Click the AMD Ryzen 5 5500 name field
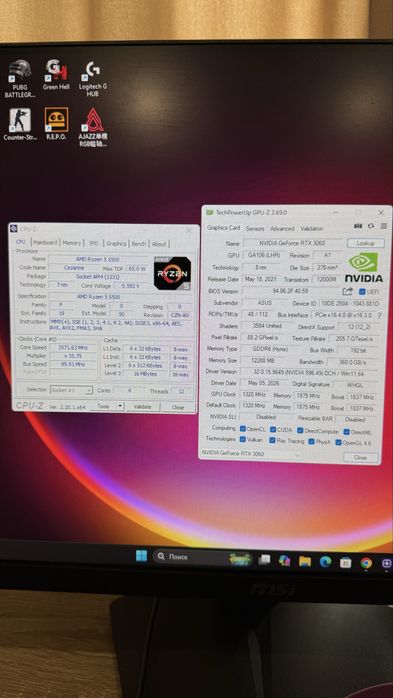Screen dimensions: 393x698 coord(97,259)
